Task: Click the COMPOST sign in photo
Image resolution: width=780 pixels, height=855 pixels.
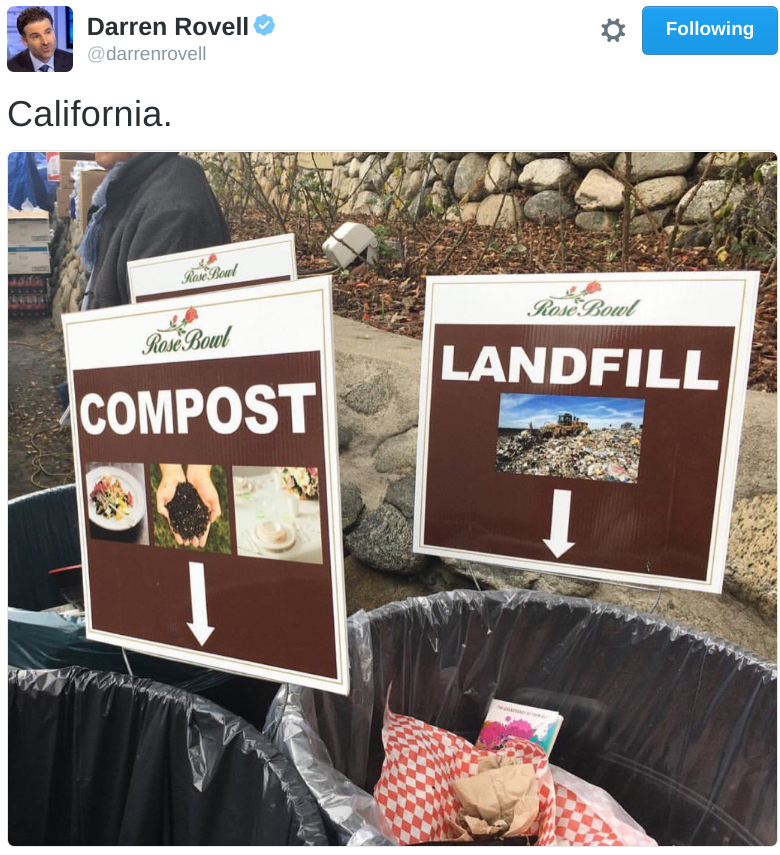Action: 206,485
